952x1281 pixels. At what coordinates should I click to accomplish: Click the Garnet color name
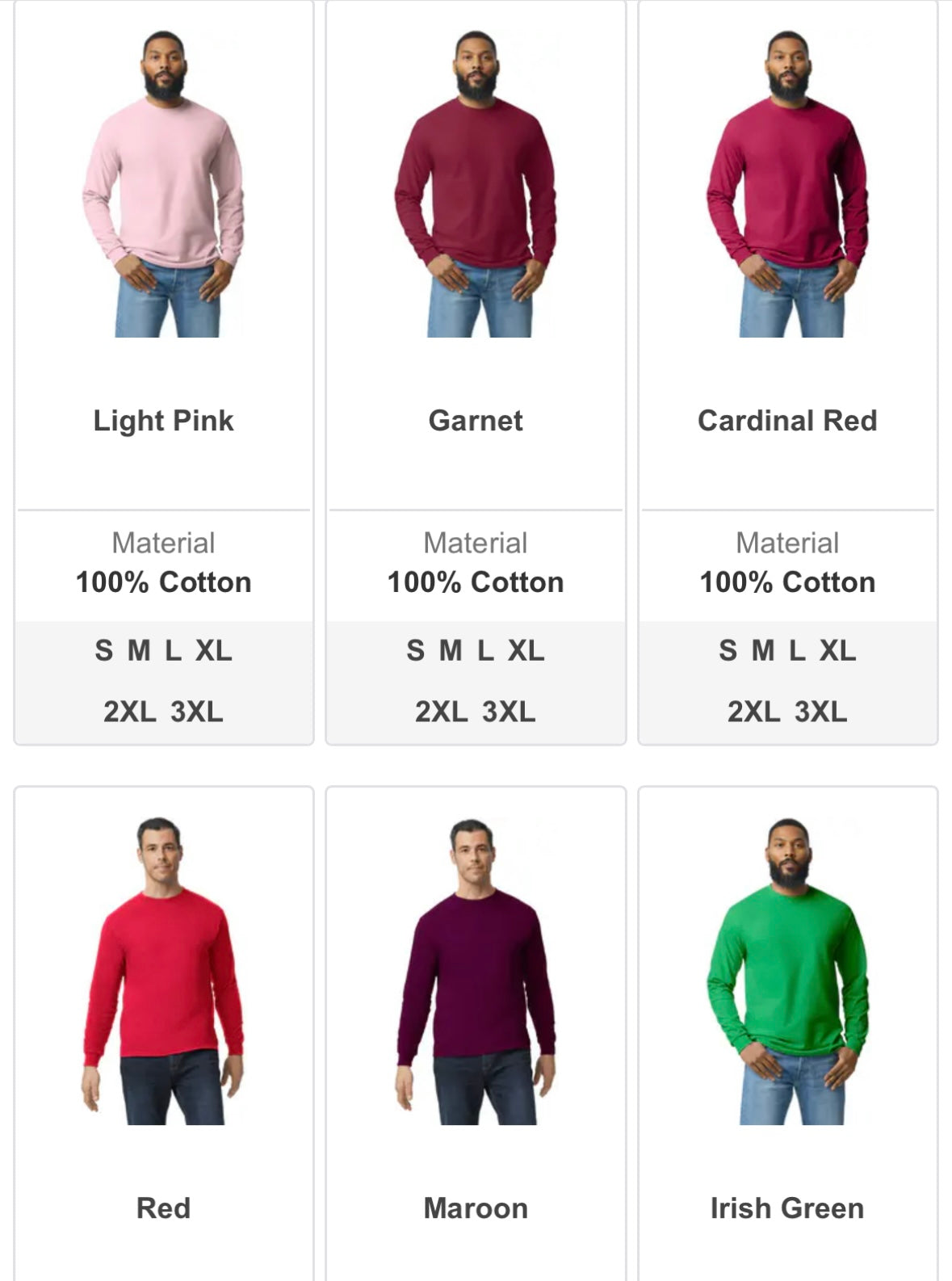point(476,421)
